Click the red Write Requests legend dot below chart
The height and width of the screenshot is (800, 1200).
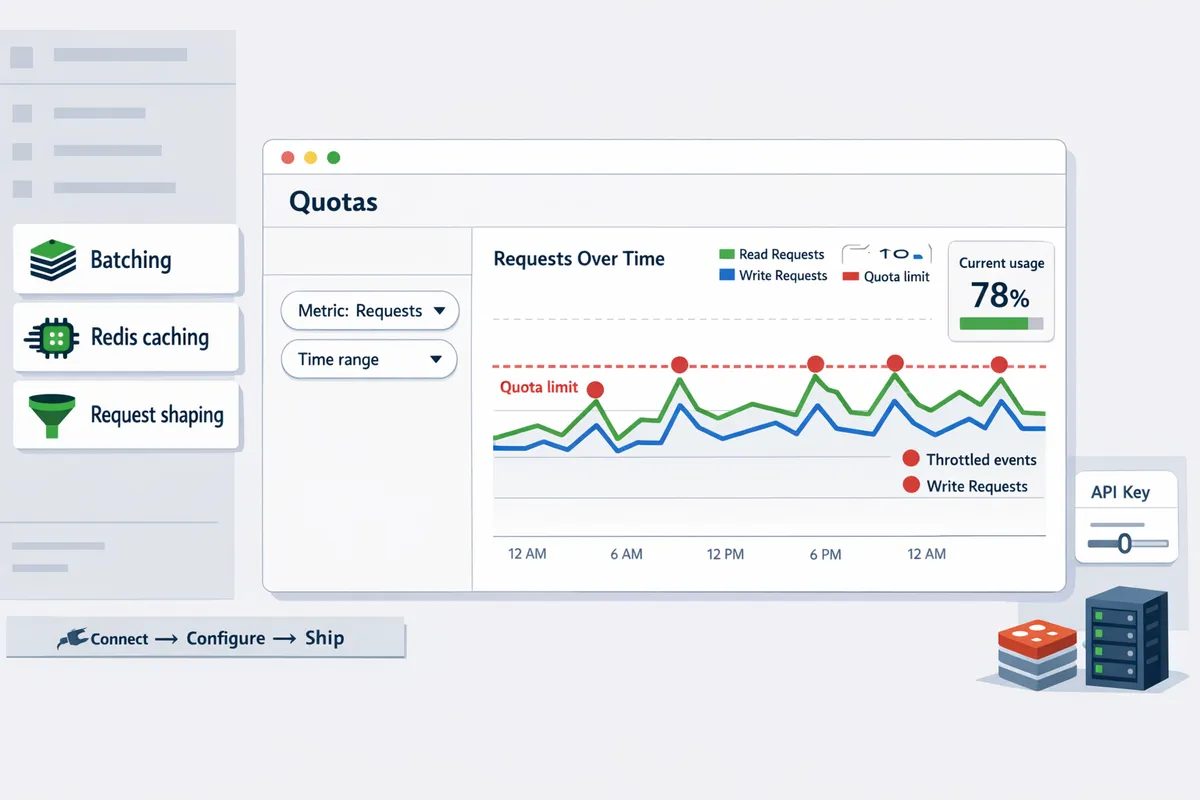coord(910,485)
